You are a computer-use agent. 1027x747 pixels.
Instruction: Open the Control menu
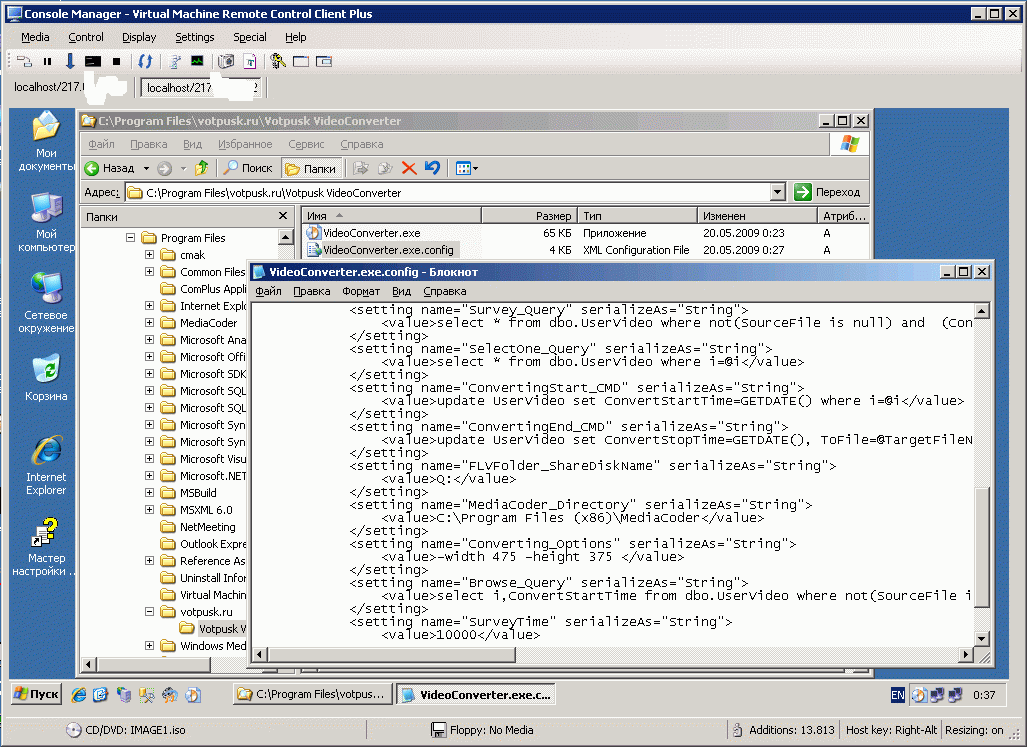click(86, 37)
